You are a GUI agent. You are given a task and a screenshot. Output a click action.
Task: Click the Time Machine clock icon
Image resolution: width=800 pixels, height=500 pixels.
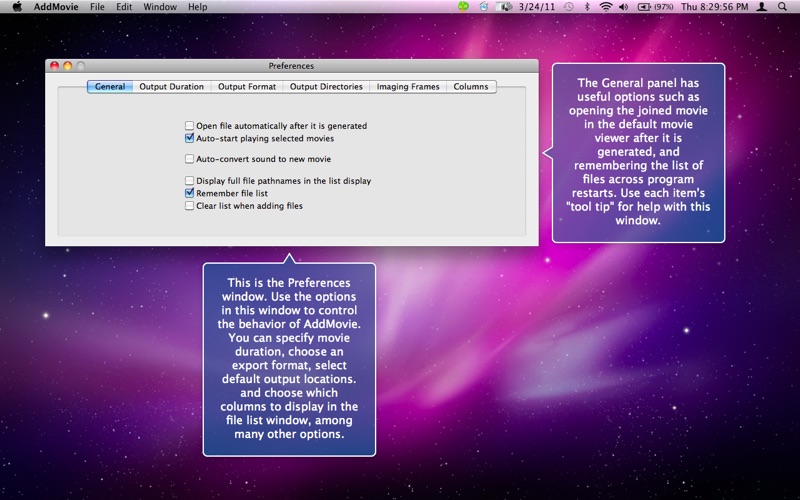[x=568, y=7]
